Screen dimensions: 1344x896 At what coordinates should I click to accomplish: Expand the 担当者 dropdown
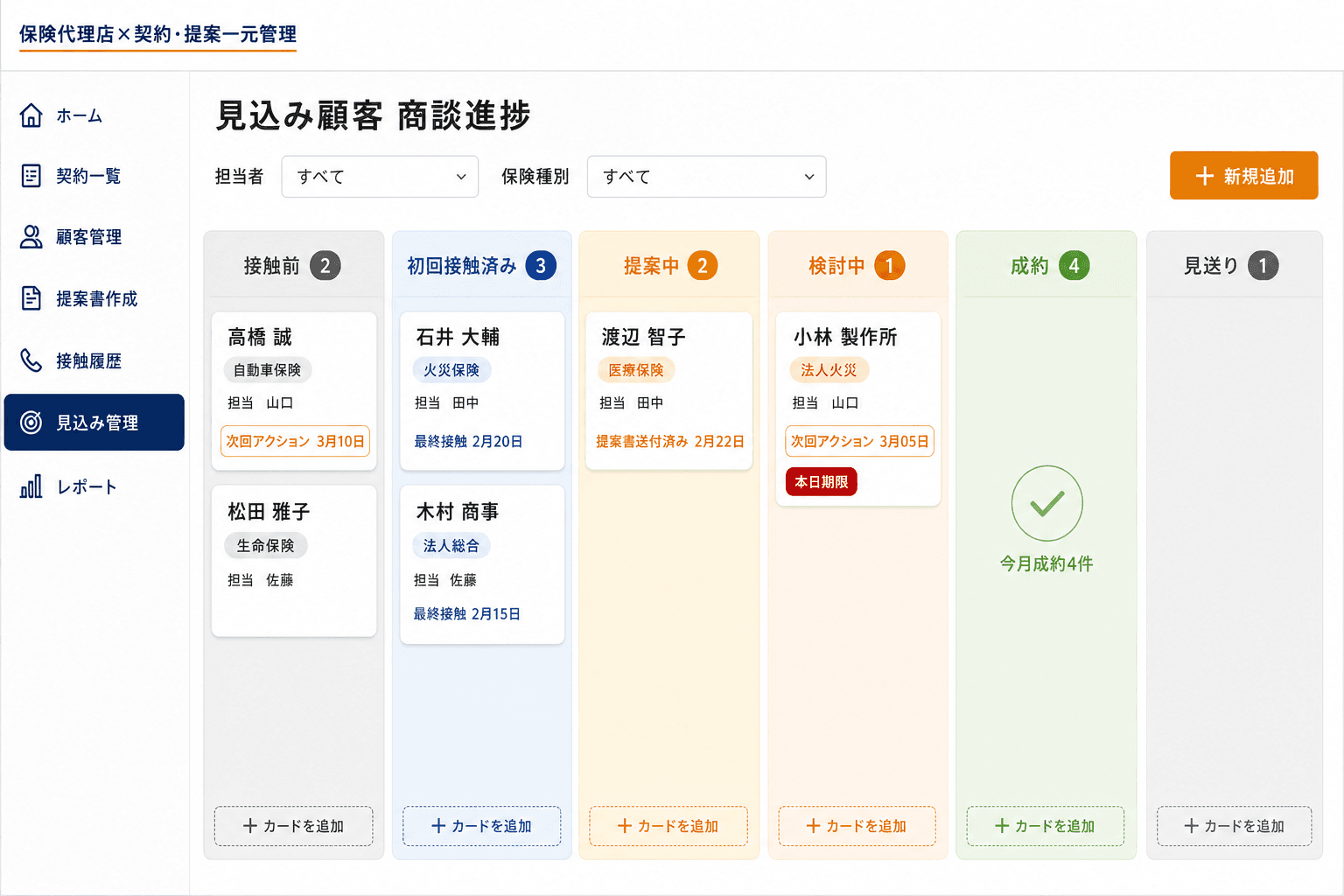(x=380, y=177)
